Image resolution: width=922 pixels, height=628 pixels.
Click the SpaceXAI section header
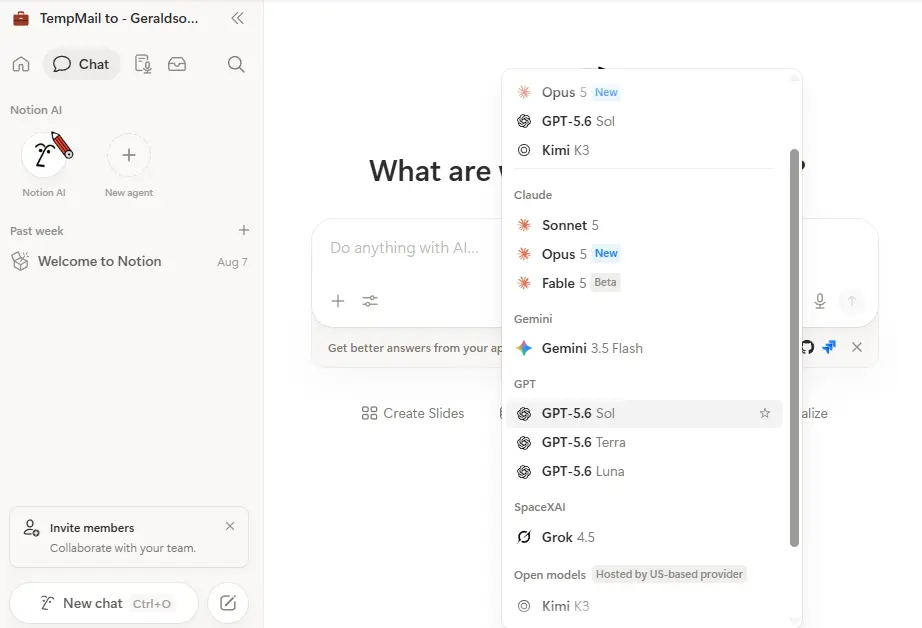pyautogui.click(x=540, y=507)
